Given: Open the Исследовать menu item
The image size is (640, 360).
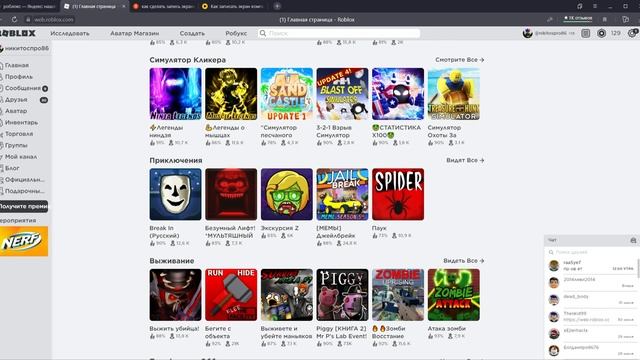Looking at the screenshot, I should point(70,33).
